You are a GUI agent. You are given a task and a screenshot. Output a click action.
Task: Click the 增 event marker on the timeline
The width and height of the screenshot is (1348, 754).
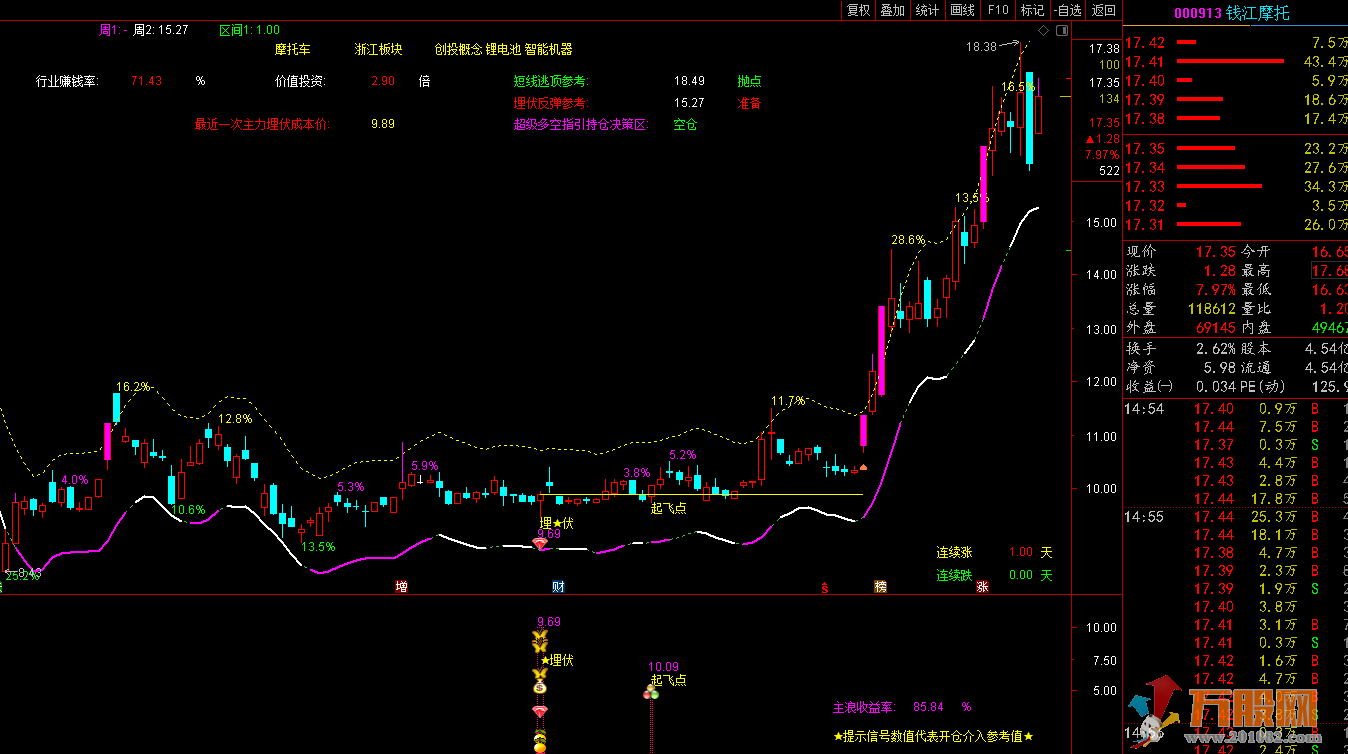pyautogui.click(x=401, y=586)
